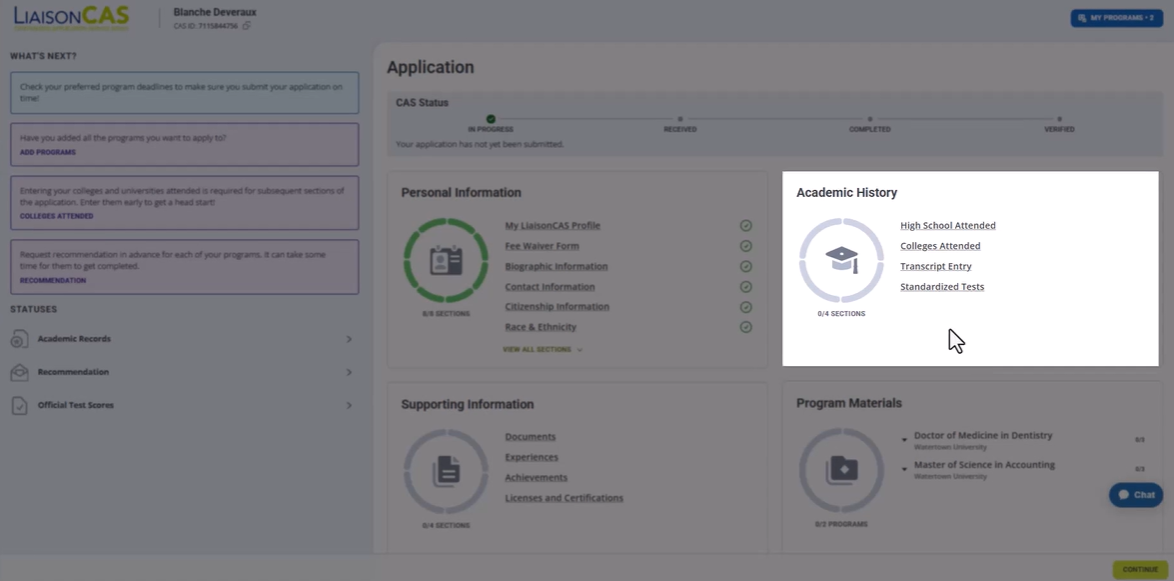Open the Chat bubble widget
Viewport: 1174px width, 581px height.
click(x=1136, y=495)
